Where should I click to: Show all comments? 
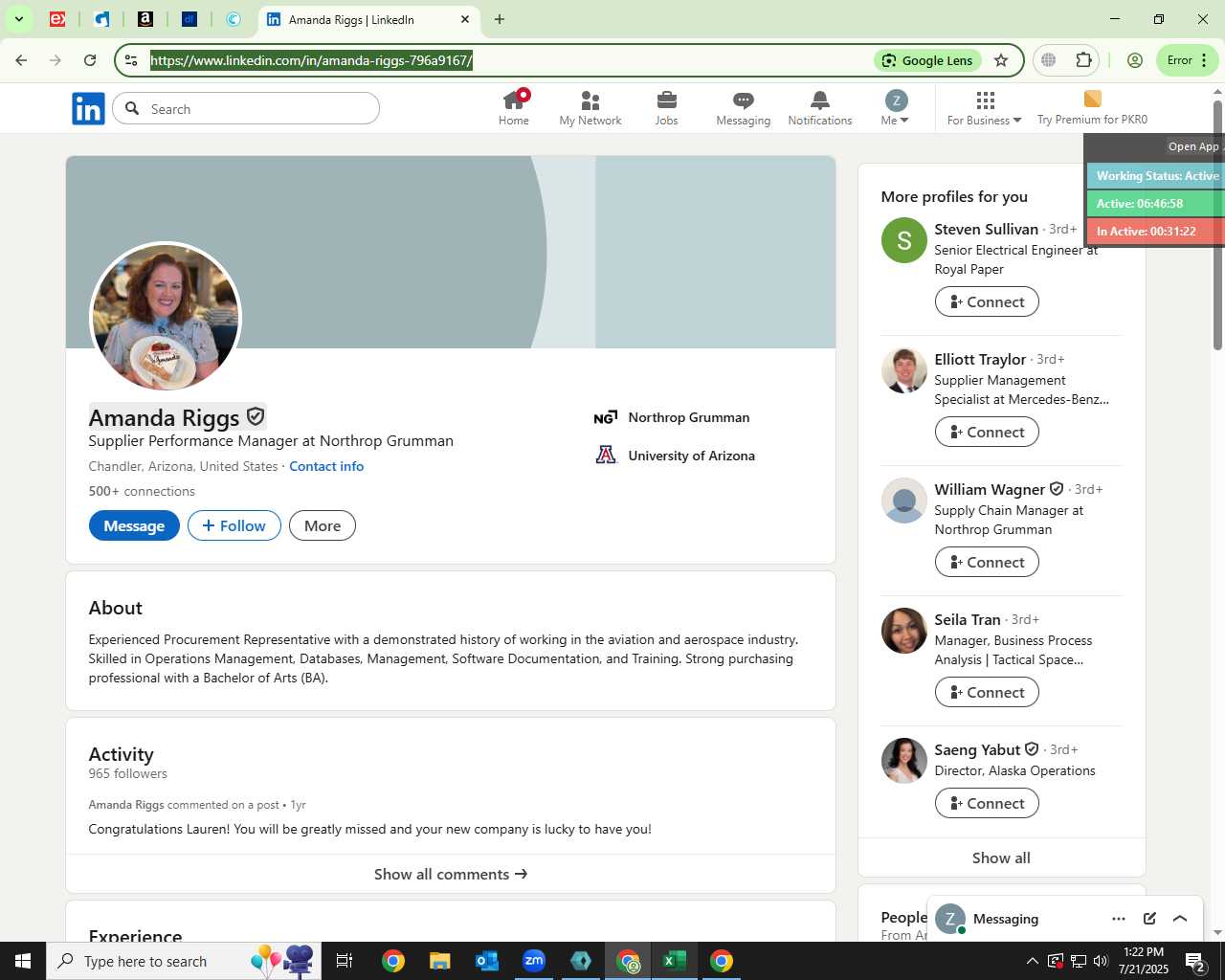click(x=451, y=874)
